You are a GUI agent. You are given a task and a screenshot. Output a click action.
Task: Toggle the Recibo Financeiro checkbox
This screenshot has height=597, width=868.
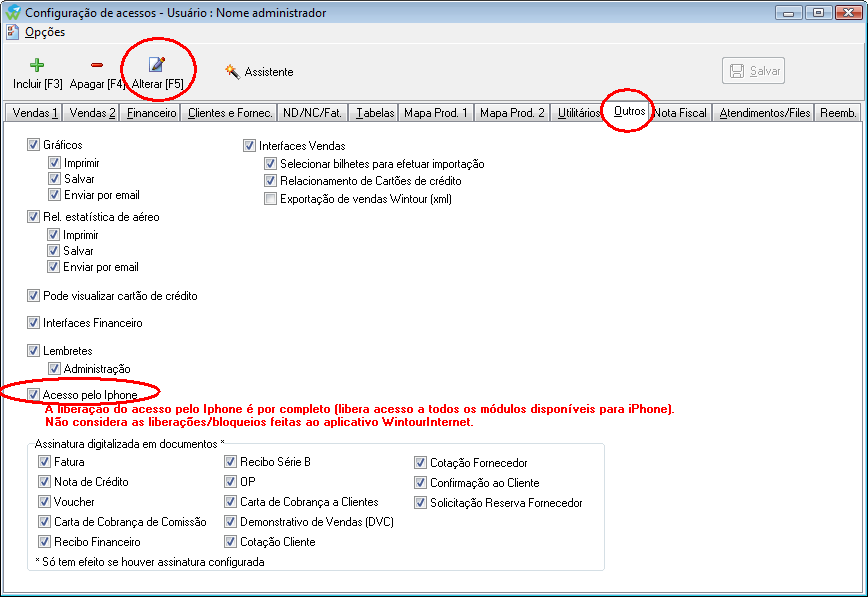coord(44,542)
